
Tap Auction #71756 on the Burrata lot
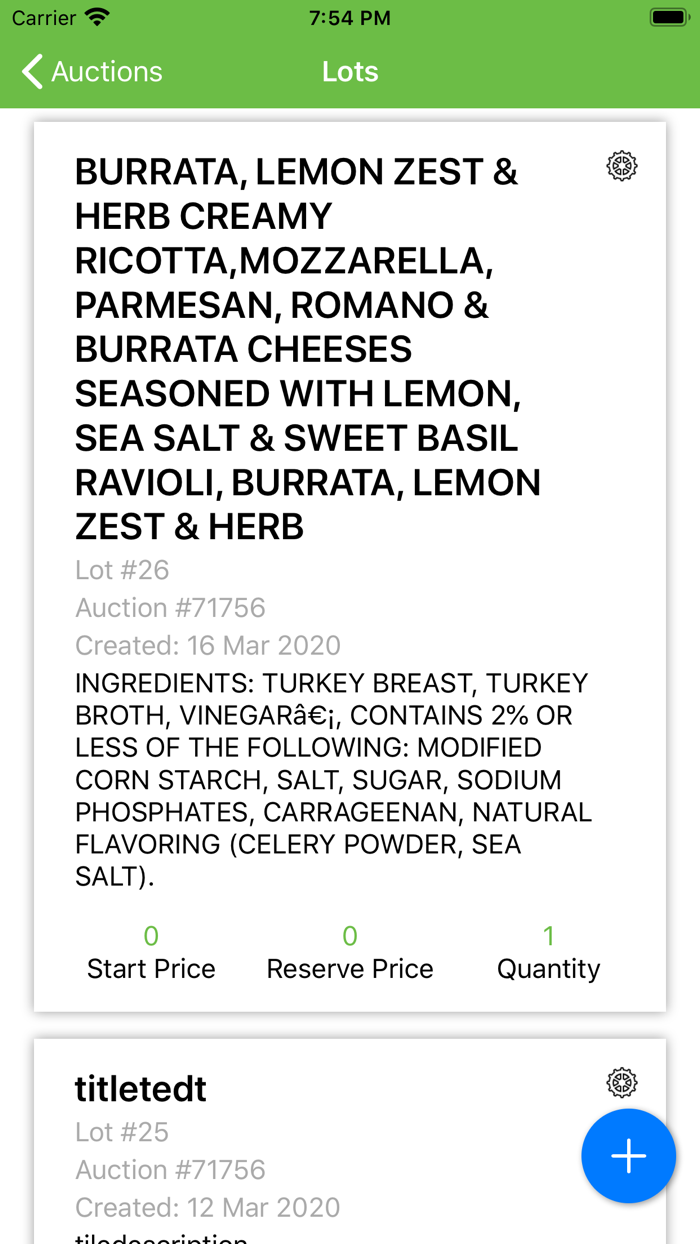click(x=170, y=608)
